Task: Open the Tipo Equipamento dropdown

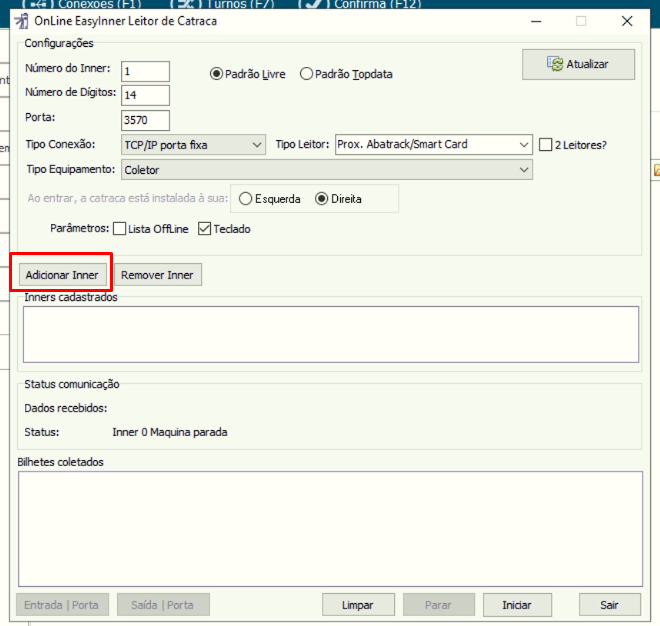Action: tap(326, 170)
